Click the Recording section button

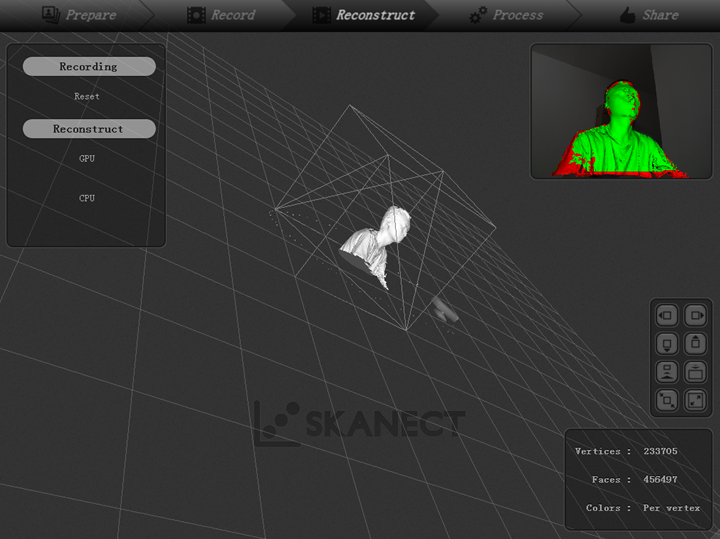89,67
